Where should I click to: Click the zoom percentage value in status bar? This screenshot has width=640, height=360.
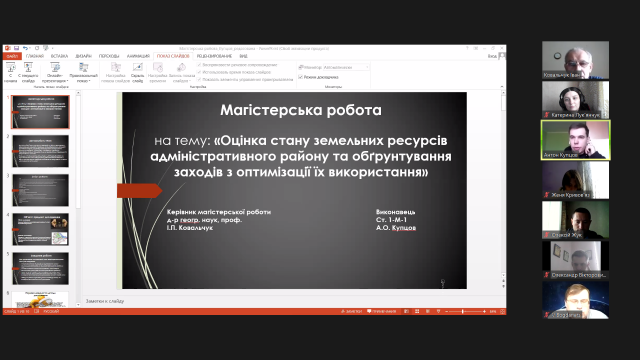(x=493, y=311)
